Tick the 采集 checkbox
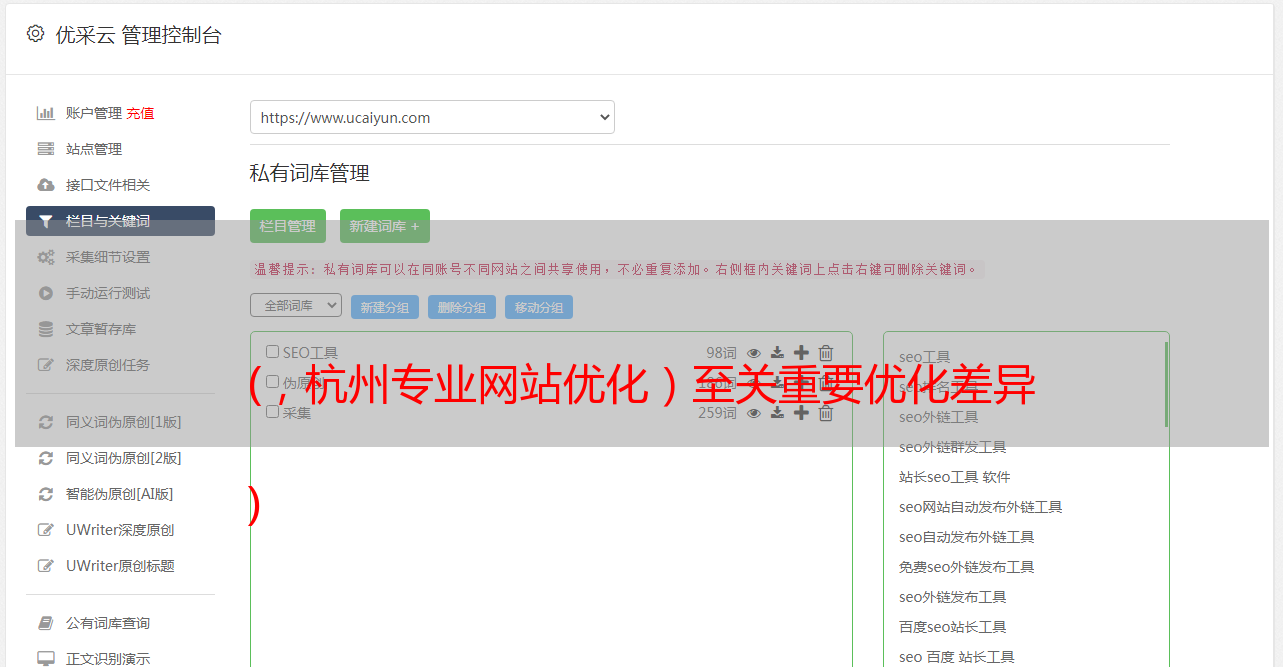Image resolution: width=1283 pixels, height=667 pixels. click(x=272, y=412)
